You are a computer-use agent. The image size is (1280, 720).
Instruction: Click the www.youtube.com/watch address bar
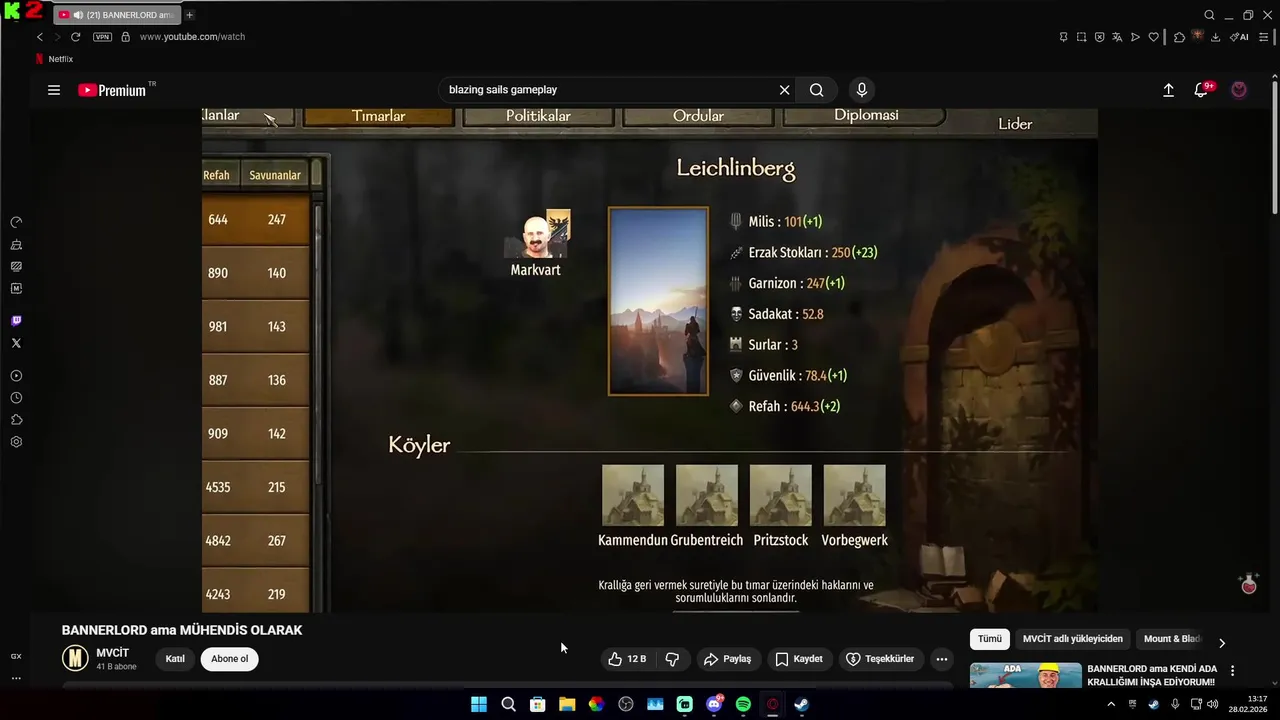pyautogui.click(x=192, y=37)
